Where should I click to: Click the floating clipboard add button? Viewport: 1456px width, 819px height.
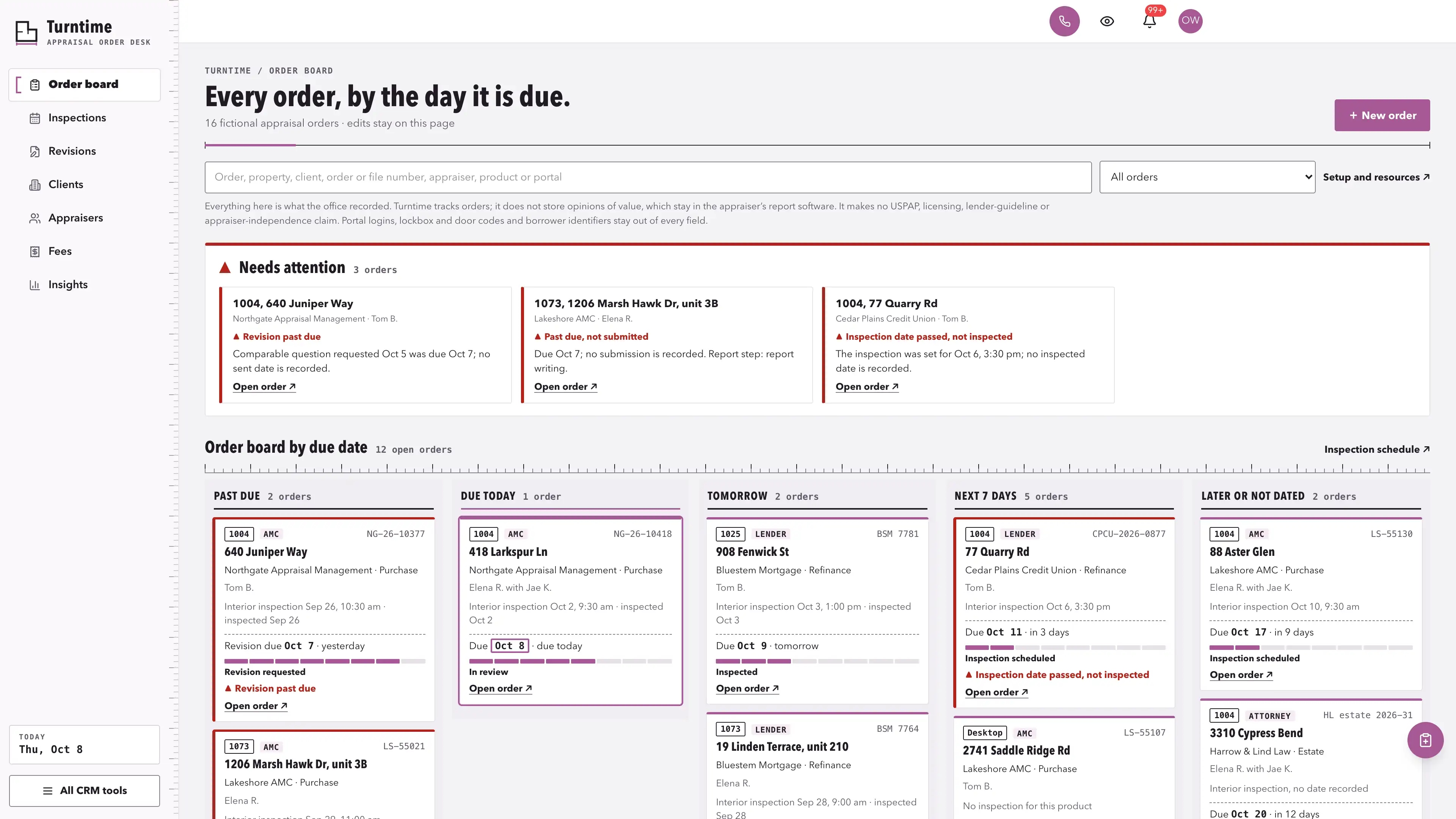(1425, 740)
